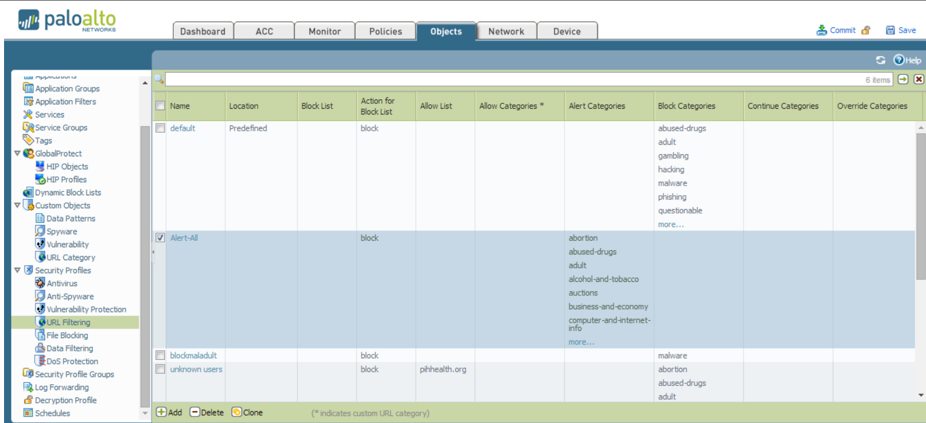Open the Monitor tab
Viewport: 926px width, 423px height.
coord(324,31)
